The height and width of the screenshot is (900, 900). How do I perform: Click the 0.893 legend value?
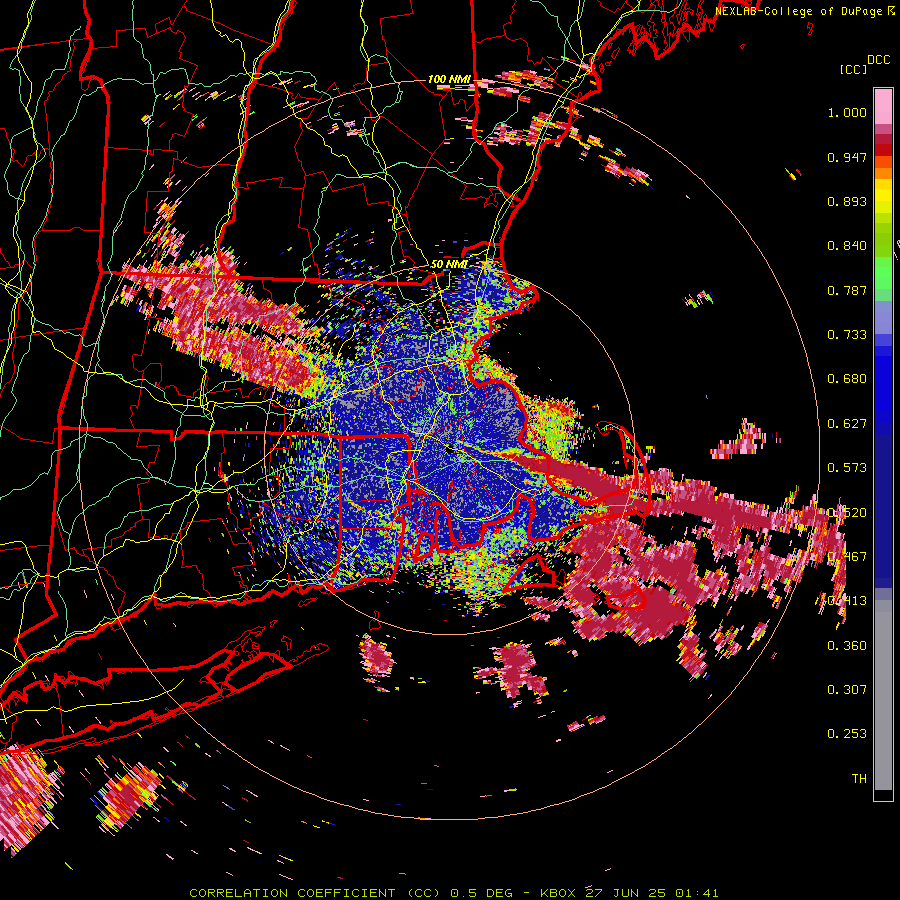[847, 201]
